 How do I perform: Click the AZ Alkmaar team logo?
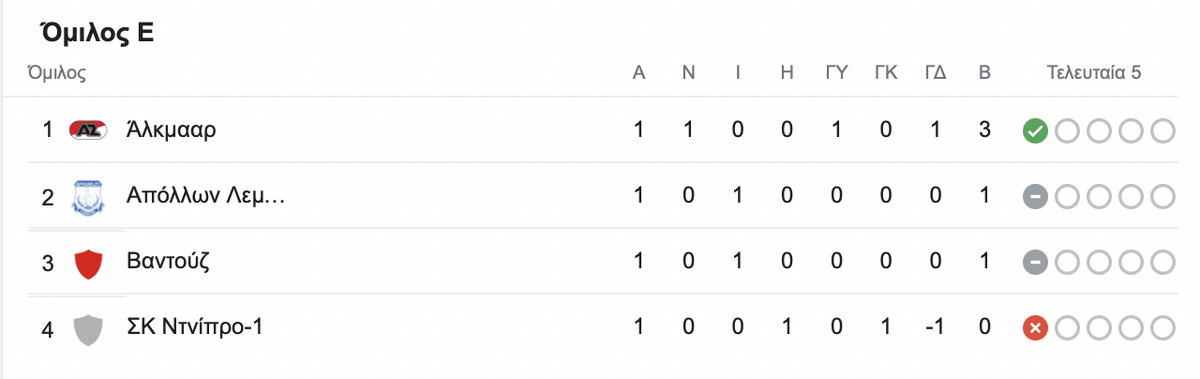pos(89,131)
